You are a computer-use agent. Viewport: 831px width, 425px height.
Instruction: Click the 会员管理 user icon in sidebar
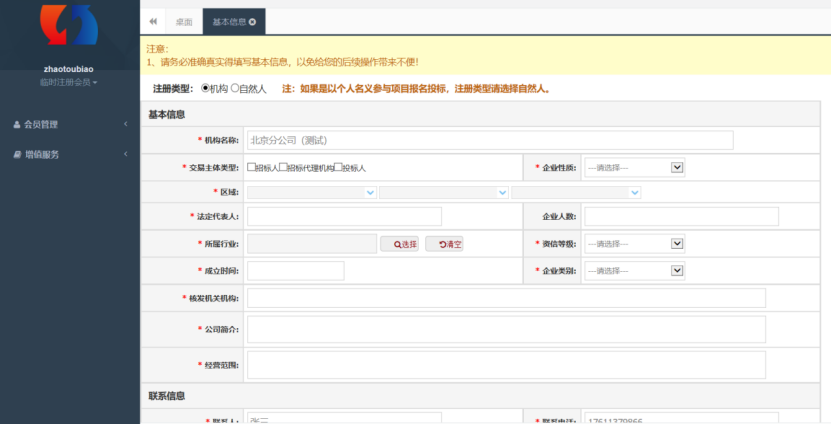(16, 124)
